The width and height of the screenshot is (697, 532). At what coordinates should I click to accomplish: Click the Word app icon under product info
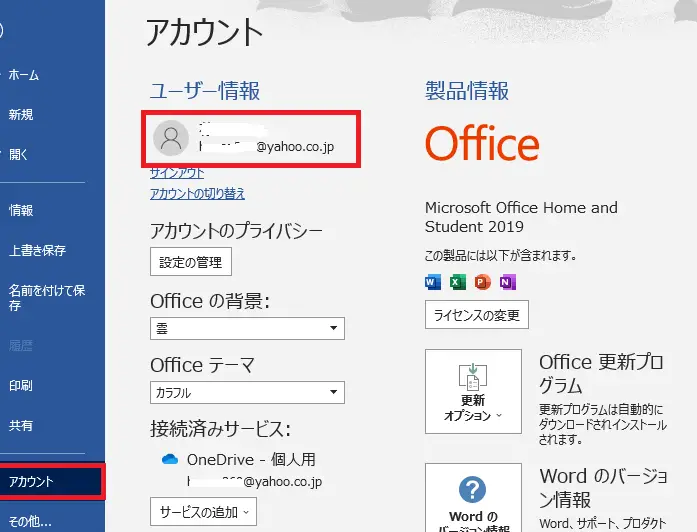pos(433,283)
